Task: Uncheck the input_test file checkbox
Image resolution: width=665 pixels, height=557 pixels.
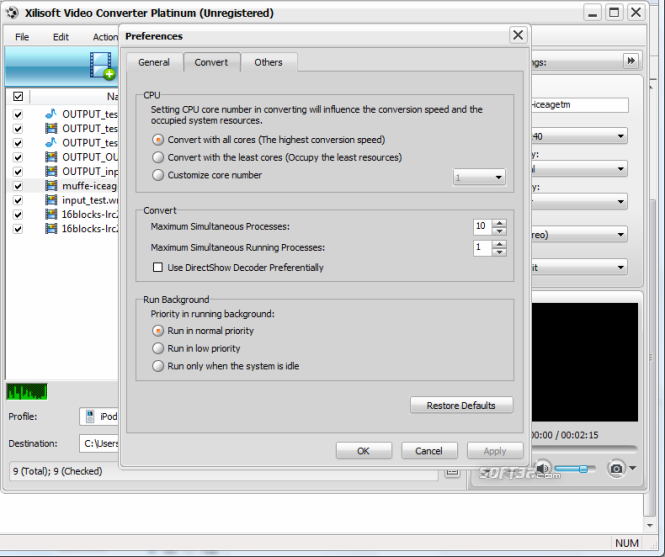Action: click(18, 200)
